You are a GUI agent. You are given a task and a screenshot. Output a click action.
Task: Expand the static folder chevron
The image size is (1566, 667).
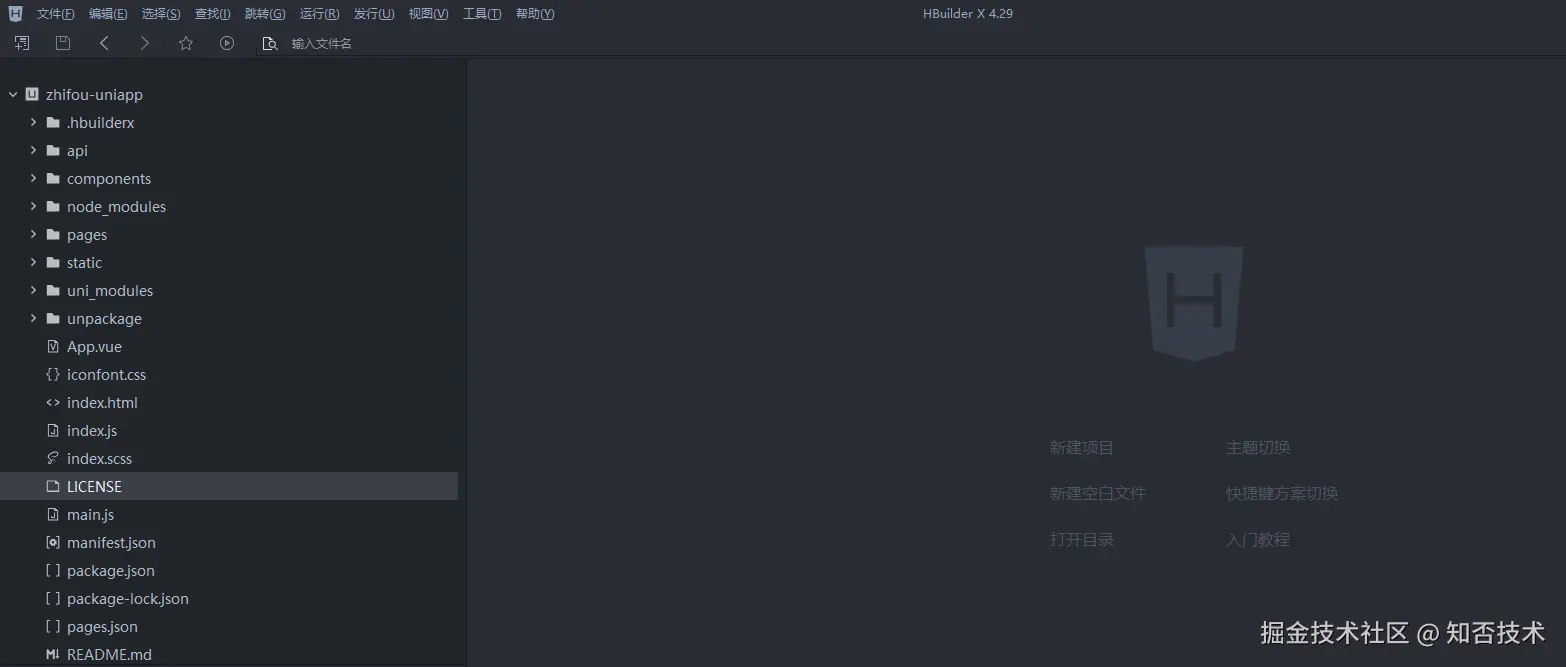click(x=33, y=262)
